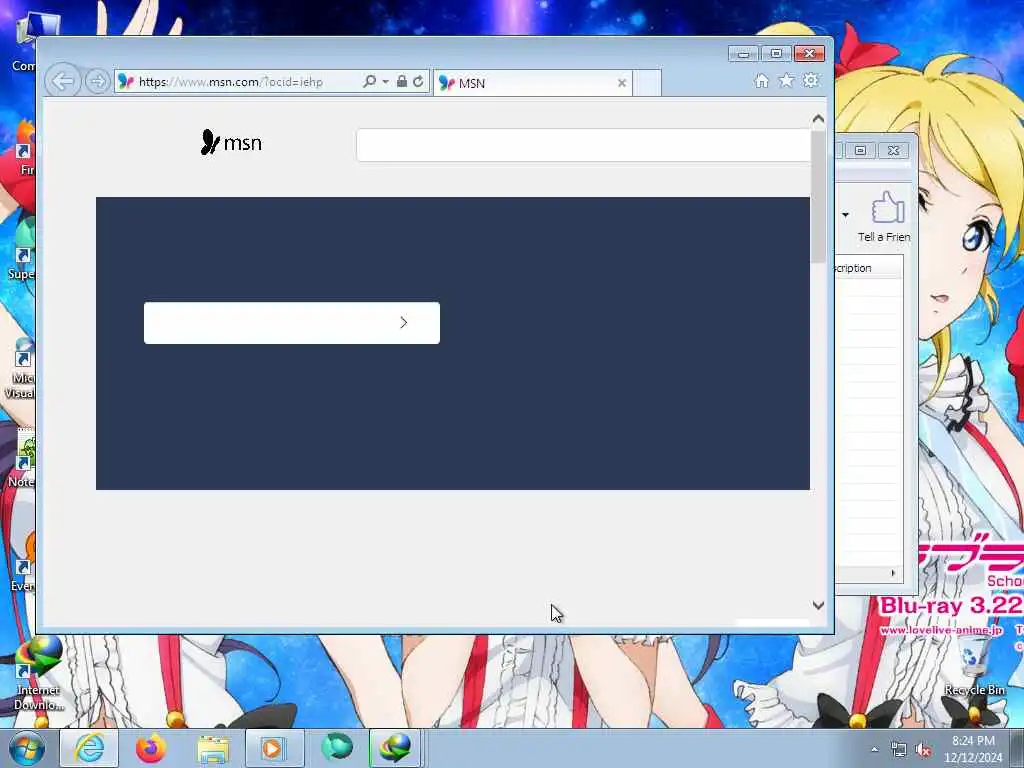The height and width of the screenshot is (768, 1024).
Task: Click the white button with chevron arrow
Action: pos(292,323)
